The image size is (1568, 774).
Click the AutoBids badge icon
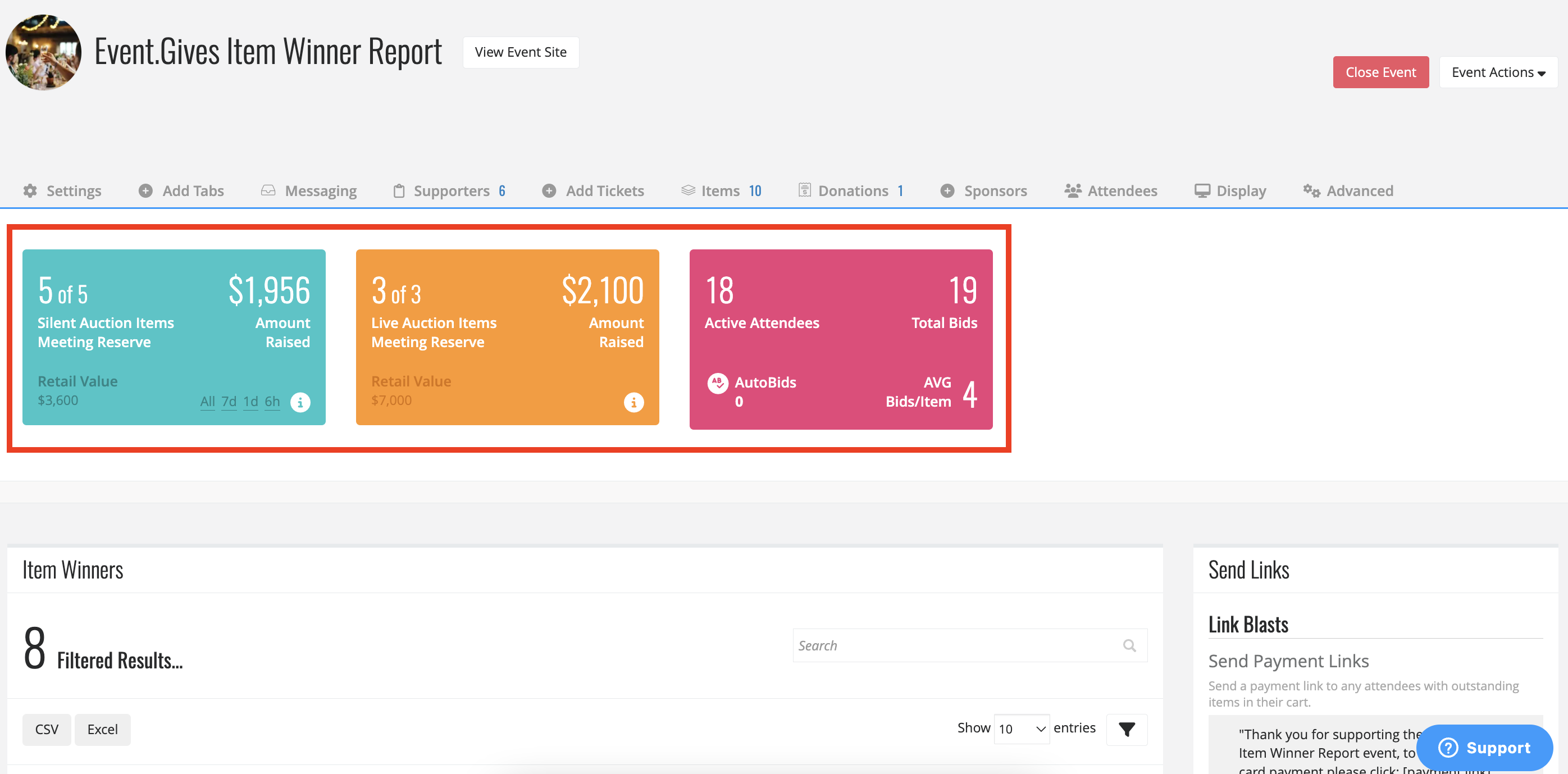tap(718, 383)
